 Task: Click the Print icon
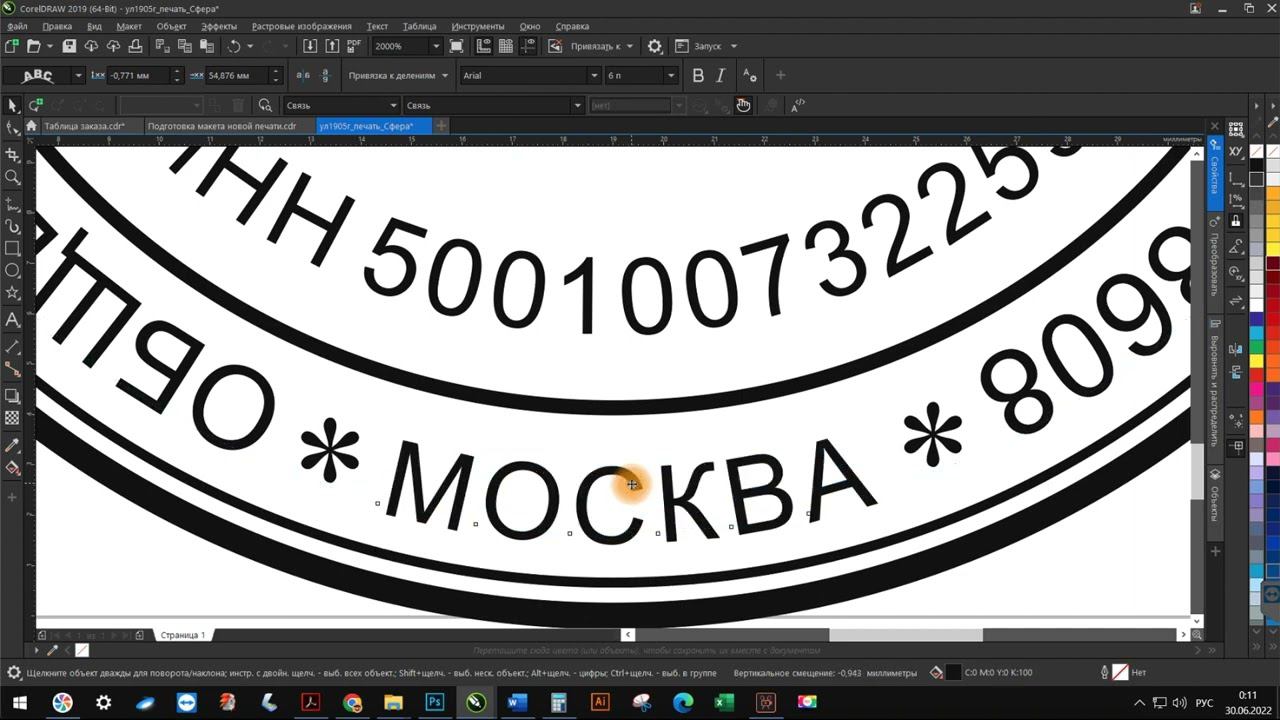(135, 46)
